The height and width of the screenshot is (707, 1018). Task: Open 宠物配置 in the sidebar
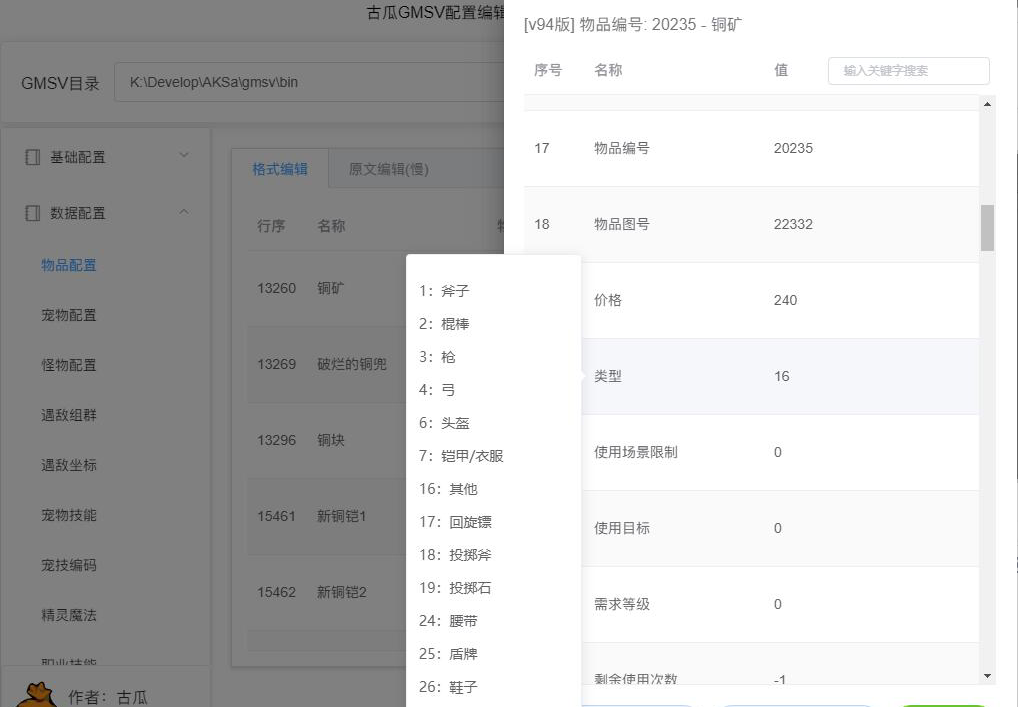69,315
